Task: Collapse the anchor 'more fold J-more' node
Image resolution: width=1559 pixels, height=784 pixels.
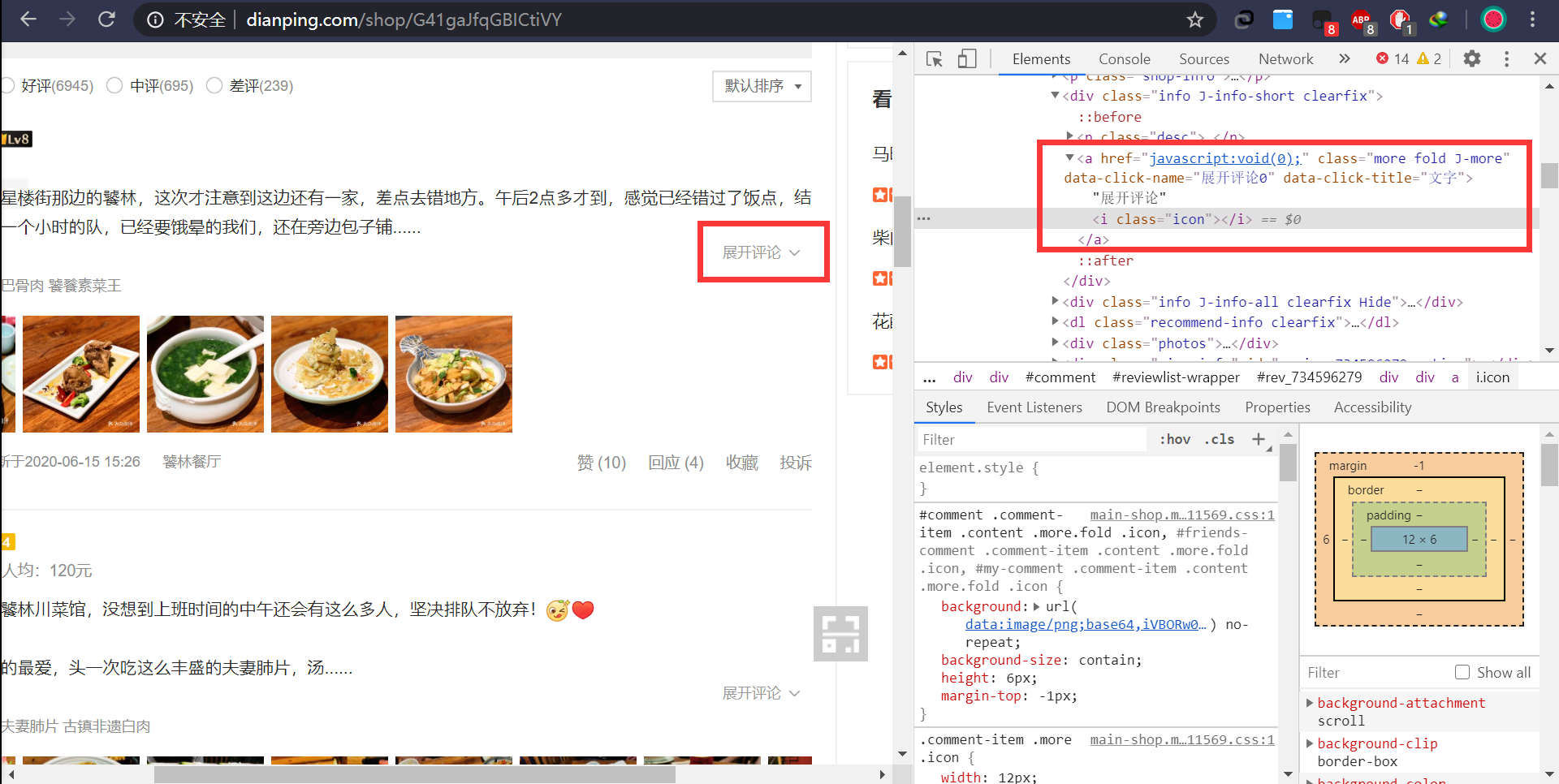Action: pyautogui.click(x=1070, y=157)
